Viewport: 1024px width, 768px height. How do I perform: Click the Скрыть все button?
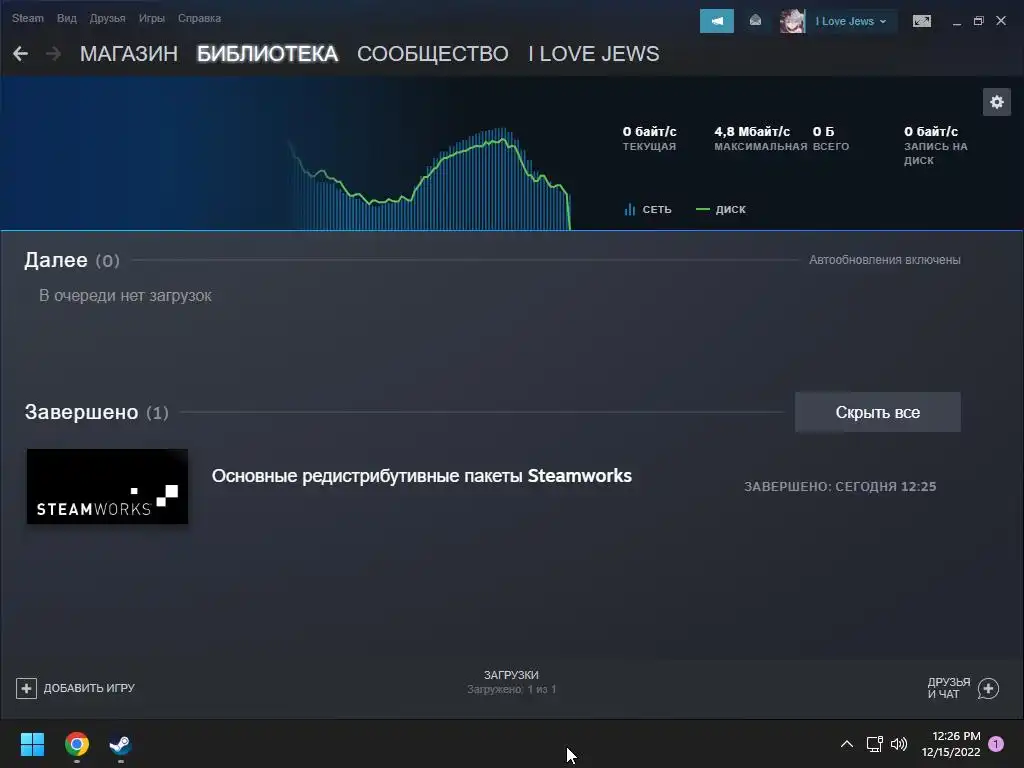(878, 412)
